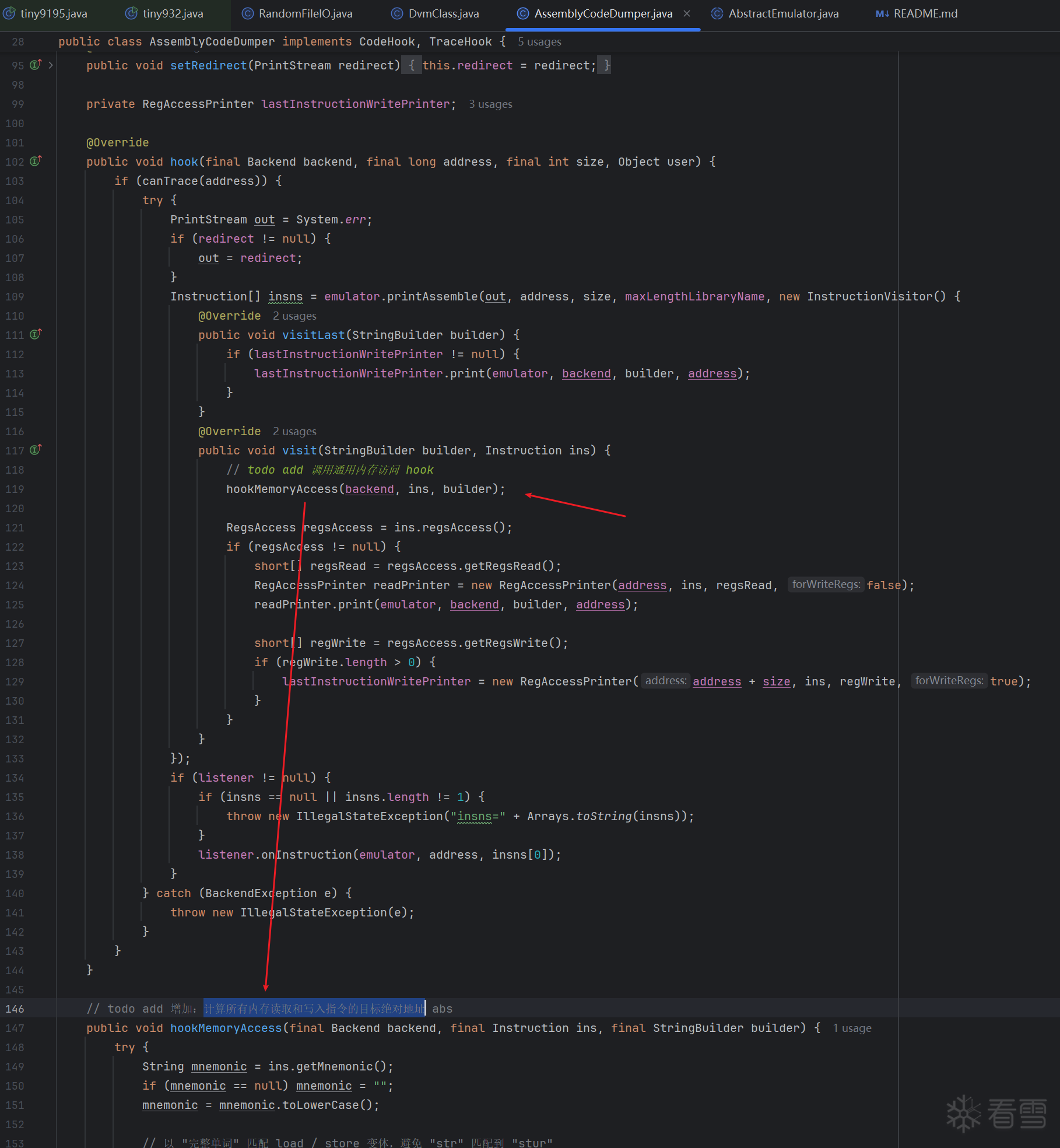The width and height of the screenshot is (1060, 1148).
Task: Click the setRedirect method name on line 95
Action: (209, 65)
